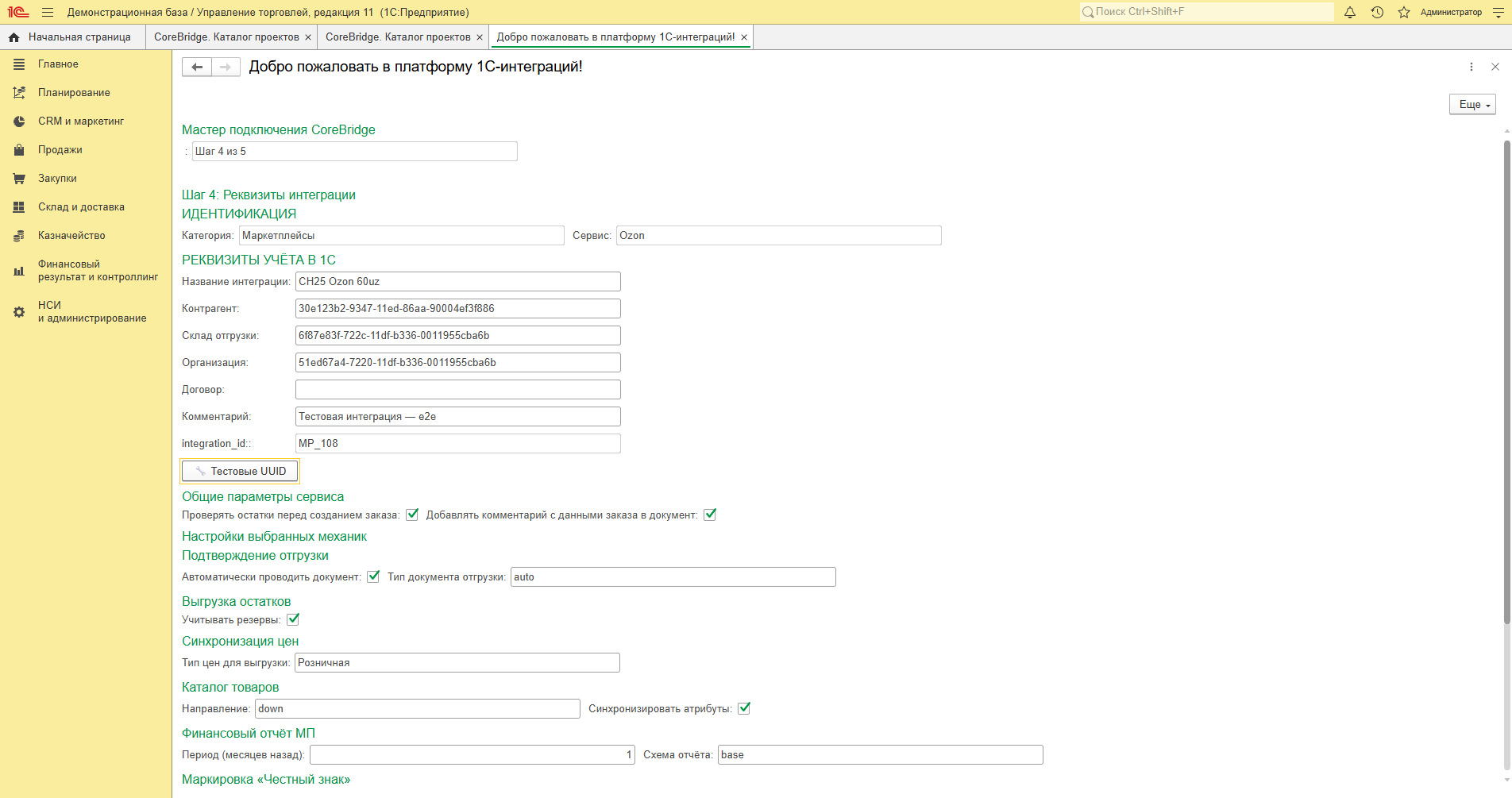Switch to the Начальная страница tab

click(72, 37)
